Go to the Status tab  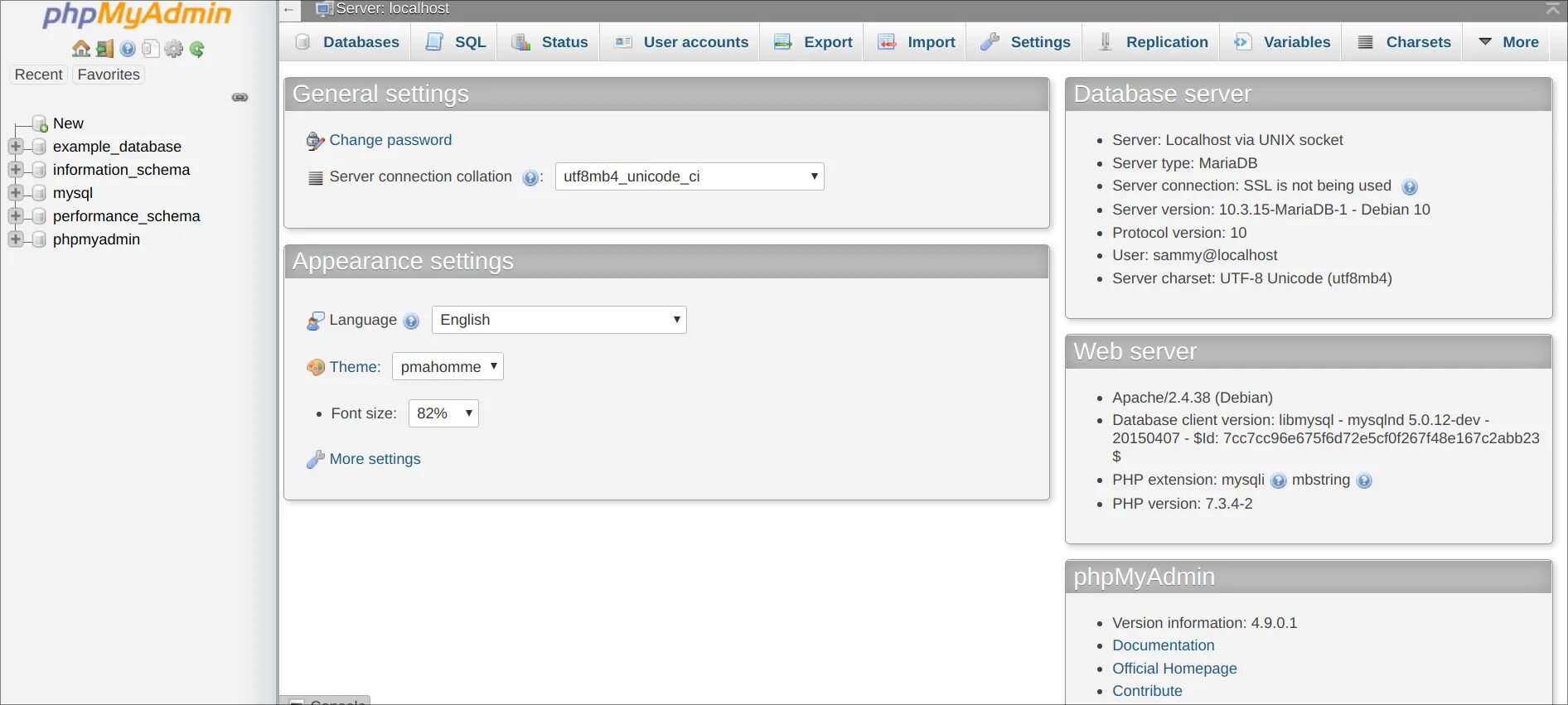pyautogui.click(x=549, y=42)
